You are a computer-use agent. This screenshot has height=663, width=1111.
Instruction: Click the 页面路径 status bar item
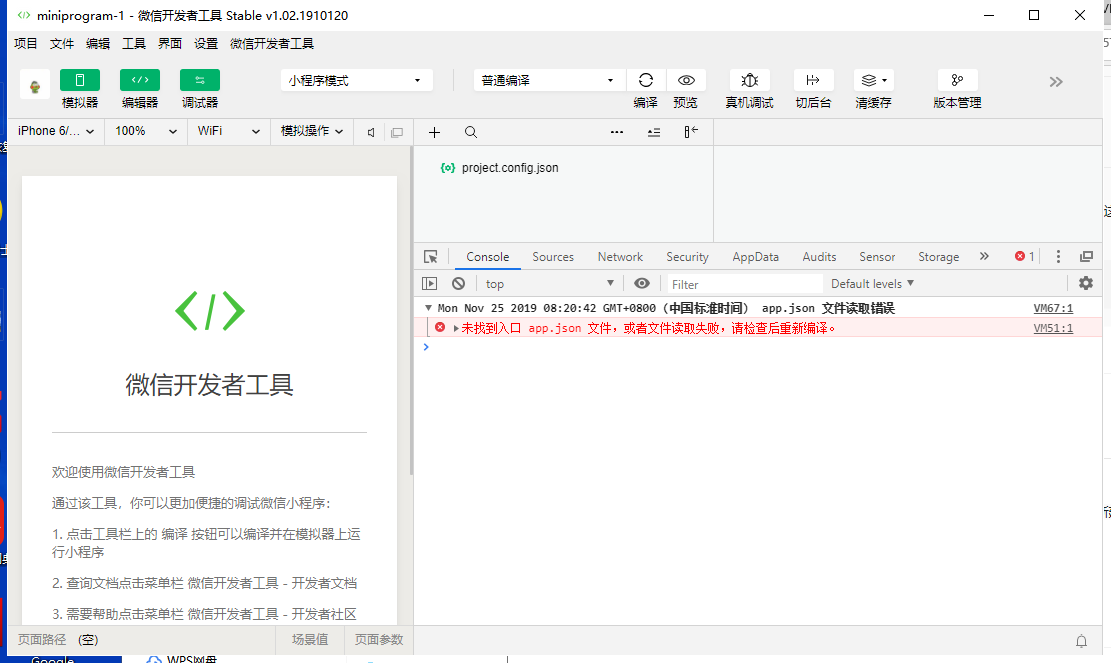(42, 640)
